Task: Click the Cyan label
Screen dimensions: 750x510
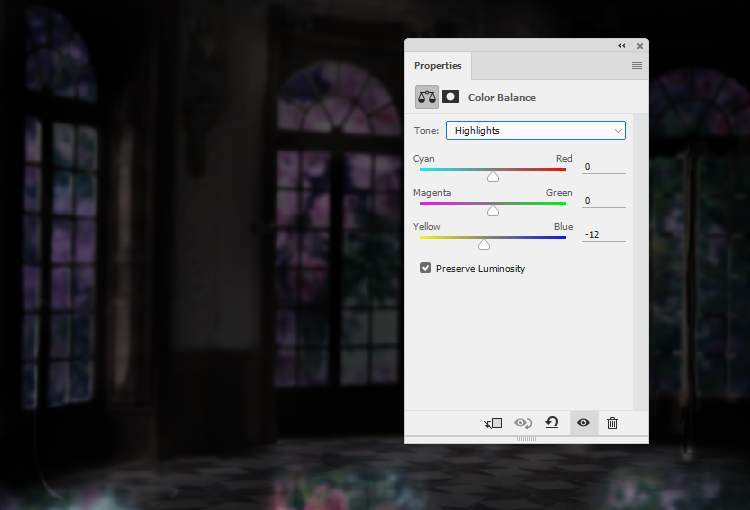Action: point(424,158)
